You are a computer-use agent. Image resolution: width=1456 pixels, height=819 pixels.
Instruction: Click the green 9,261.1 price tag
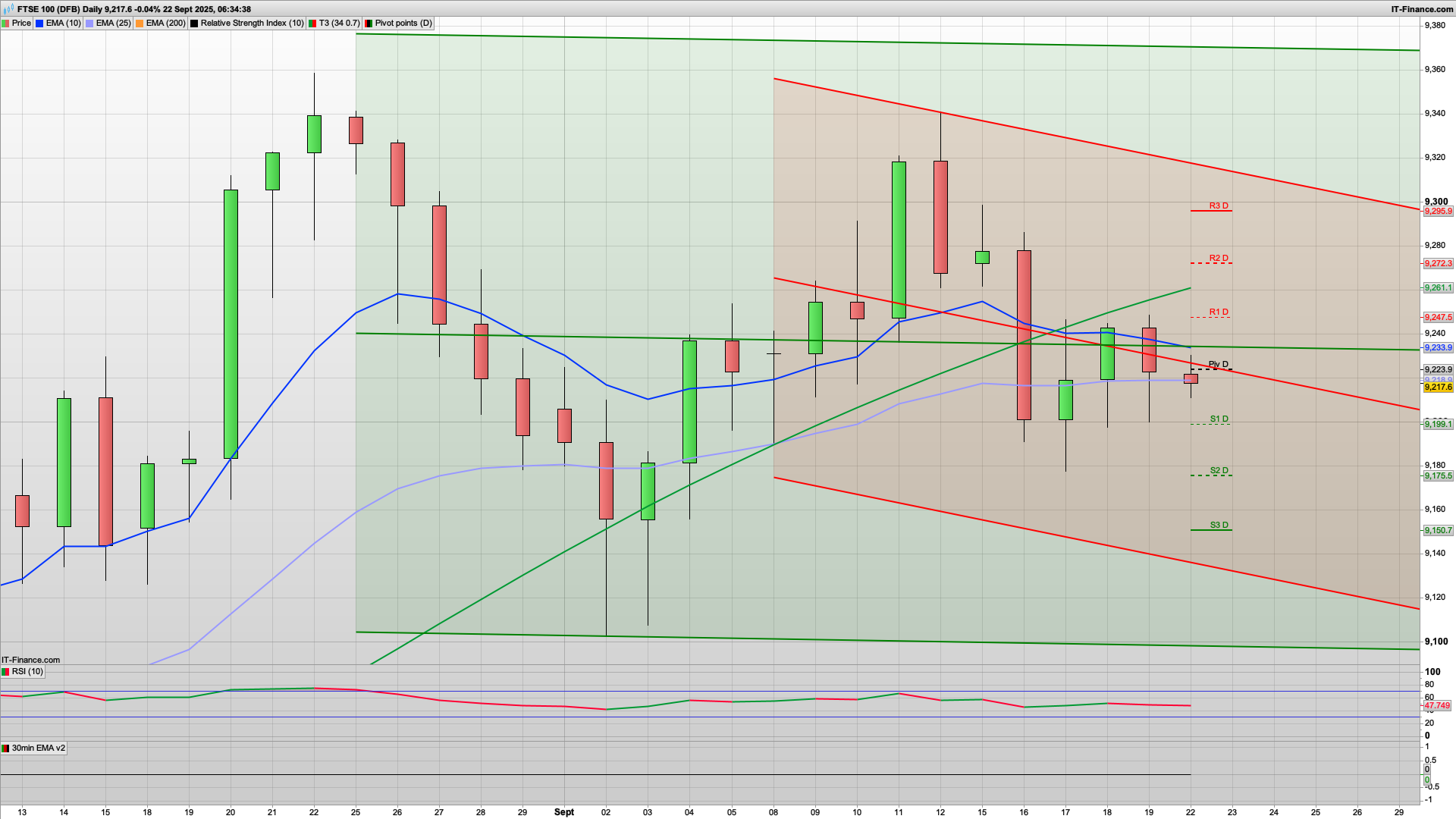1438,288
